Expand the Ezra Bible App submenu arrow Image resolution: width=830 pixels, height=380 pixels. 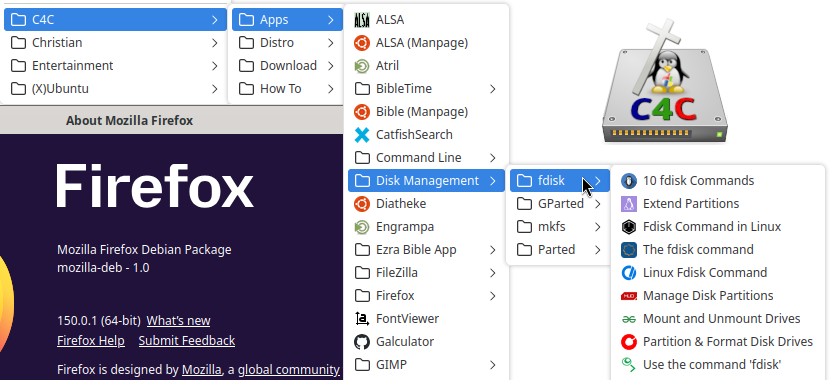pyautogui.click(x=493, y=250)
